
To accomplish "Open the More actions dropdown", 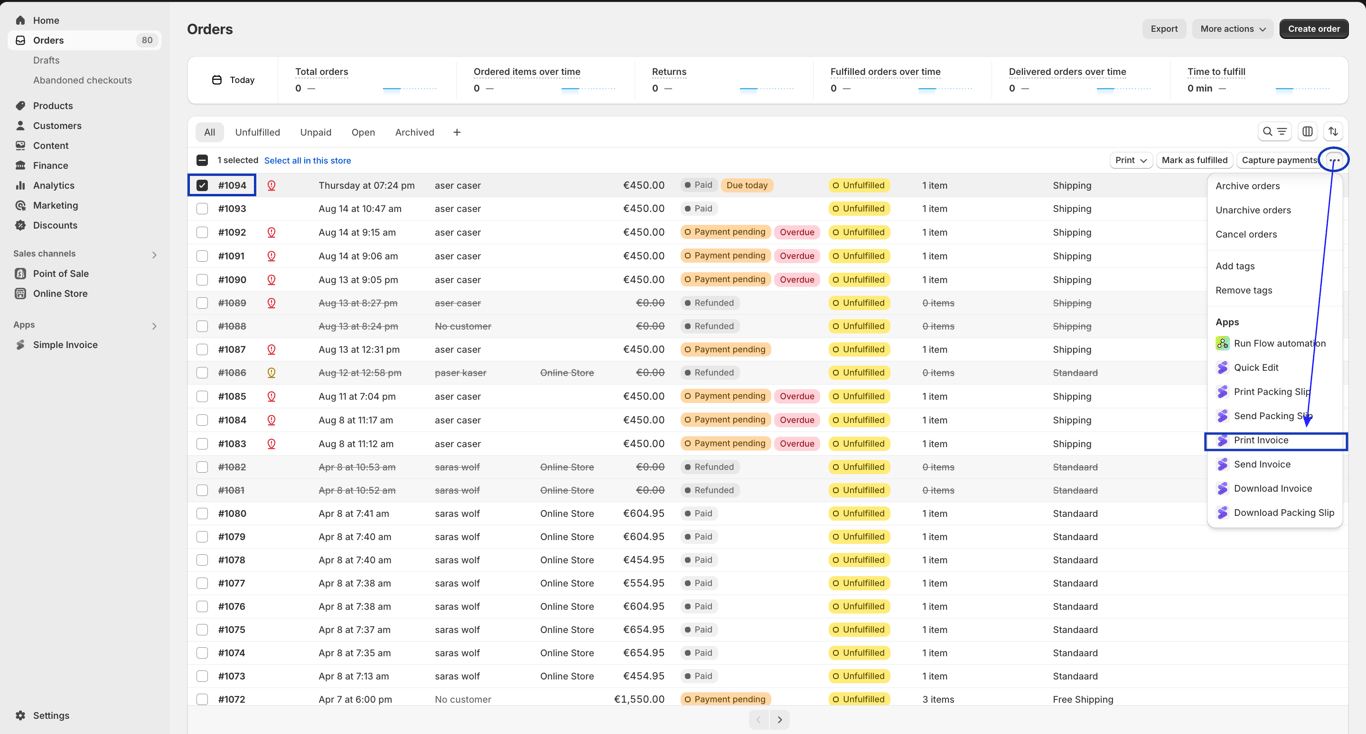I will click(1232, 29).
